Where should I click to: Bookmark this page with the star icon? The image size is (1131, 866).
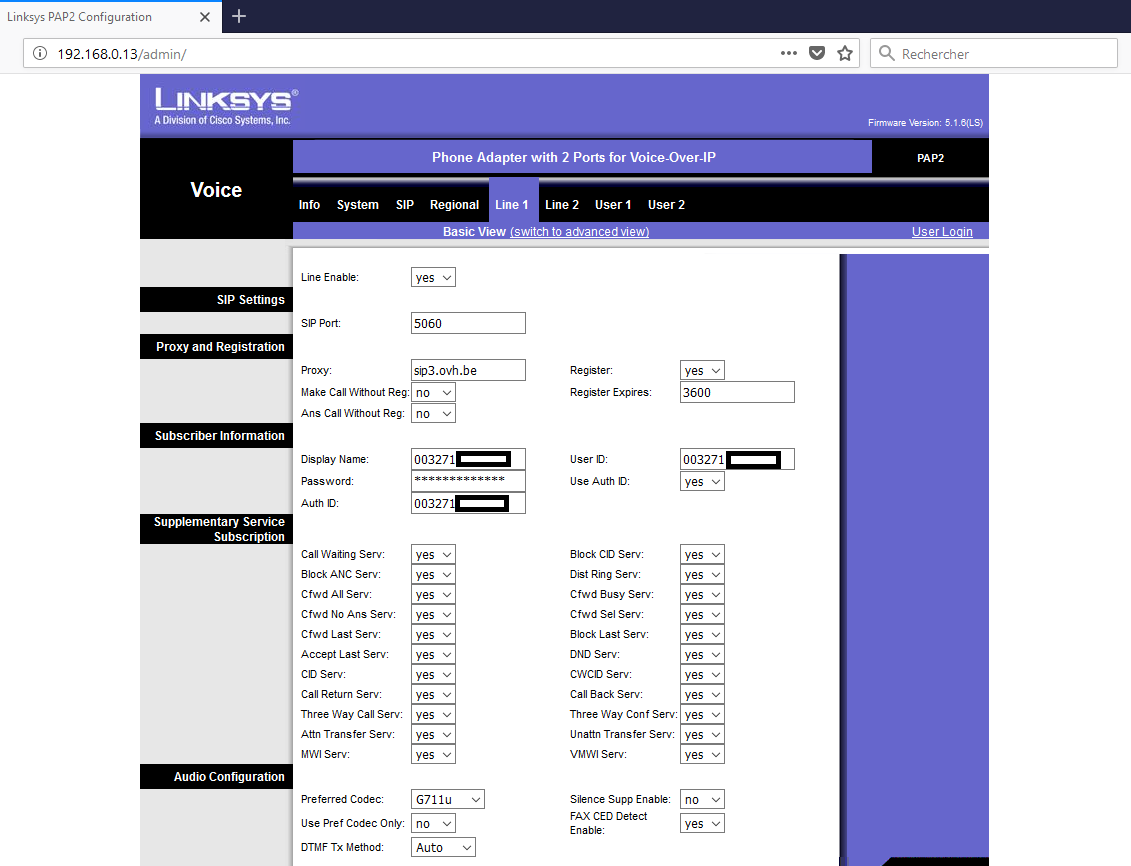coord(845,54)
